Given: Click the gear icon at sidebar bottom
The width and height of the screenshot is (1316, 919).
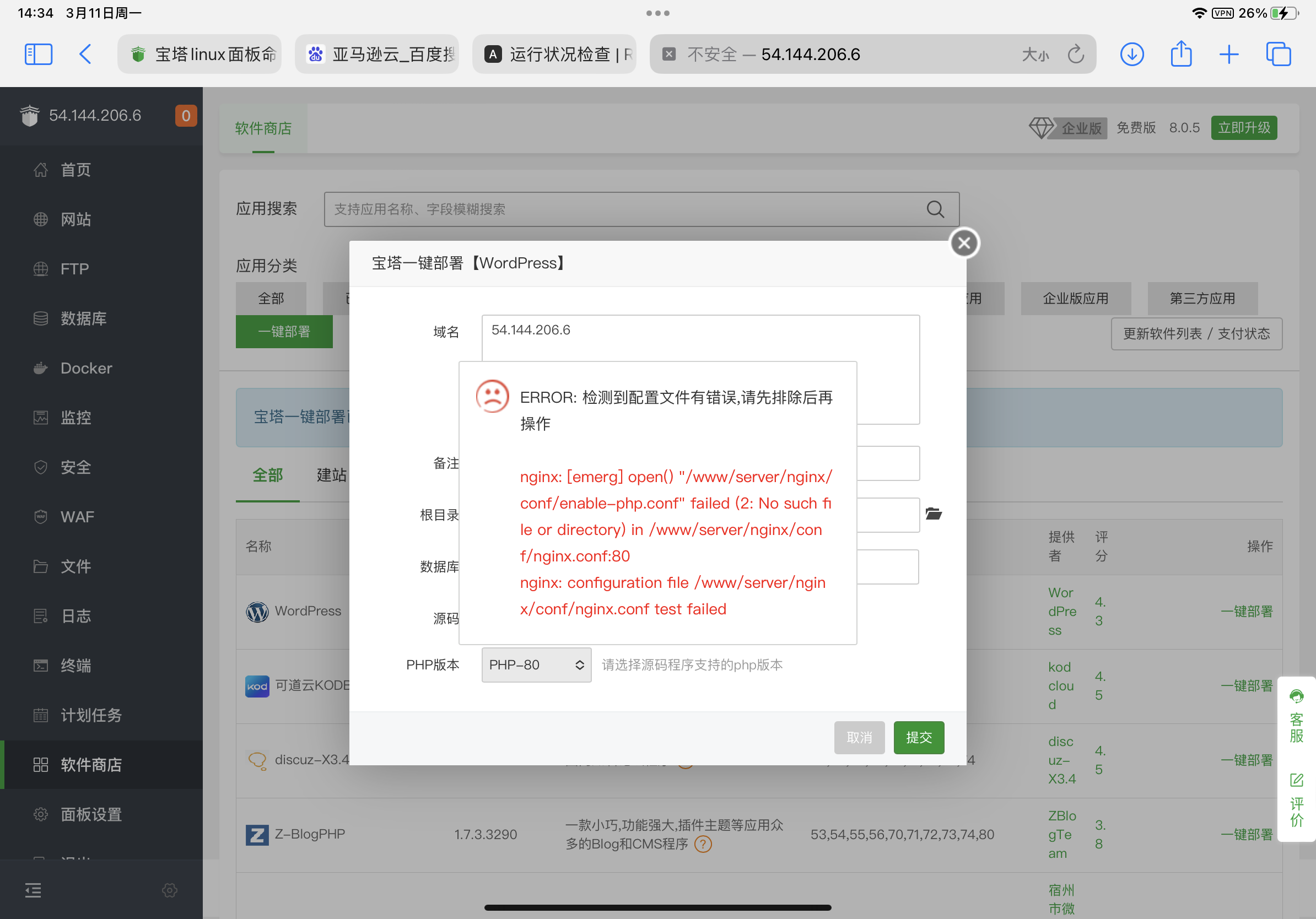Looking at the screenshot, I should 170,890.
